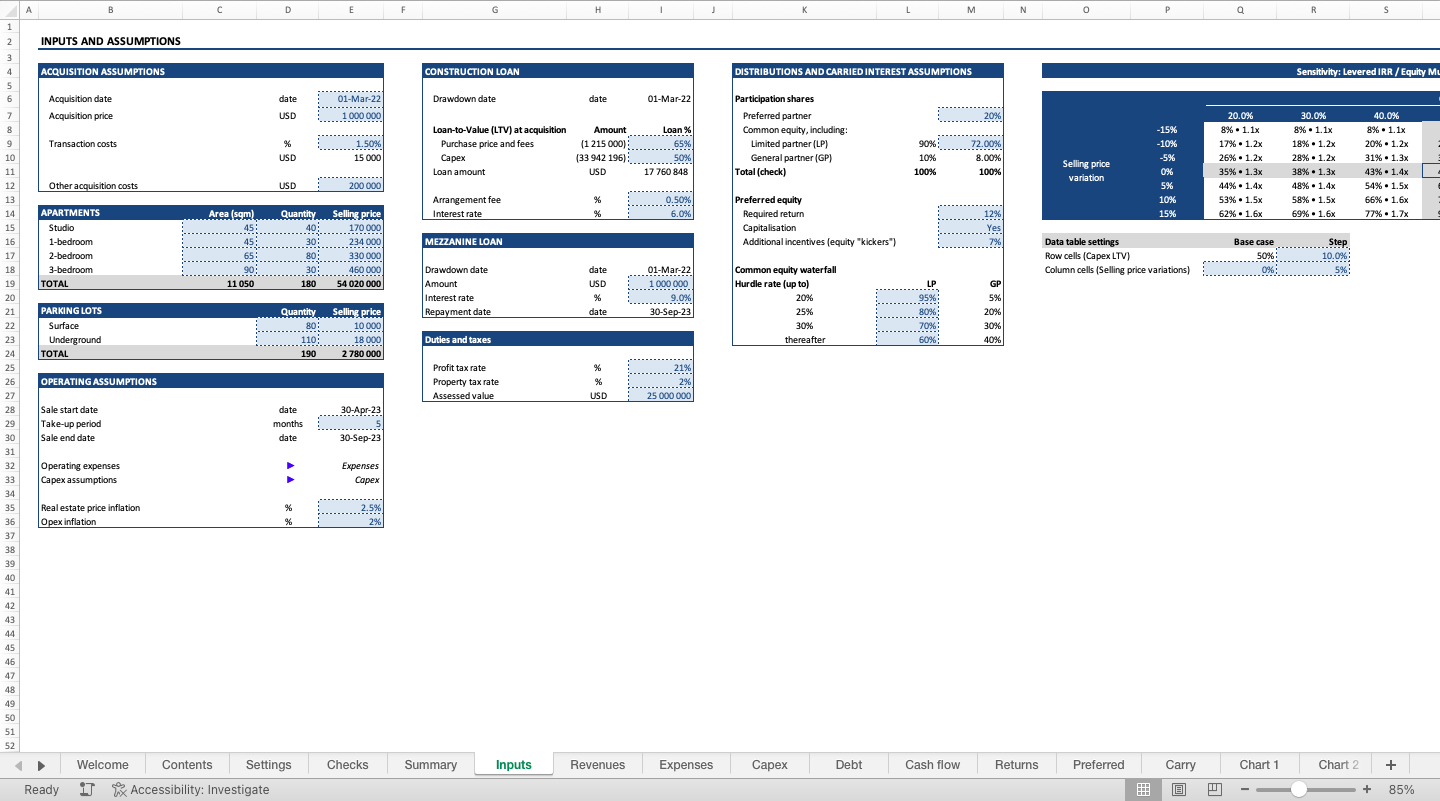The width and height of the screenshot is (1440, 801).
Task: Click the highlighted 35% • 1.3x sensitivity cell
Action: (1240, 172)
